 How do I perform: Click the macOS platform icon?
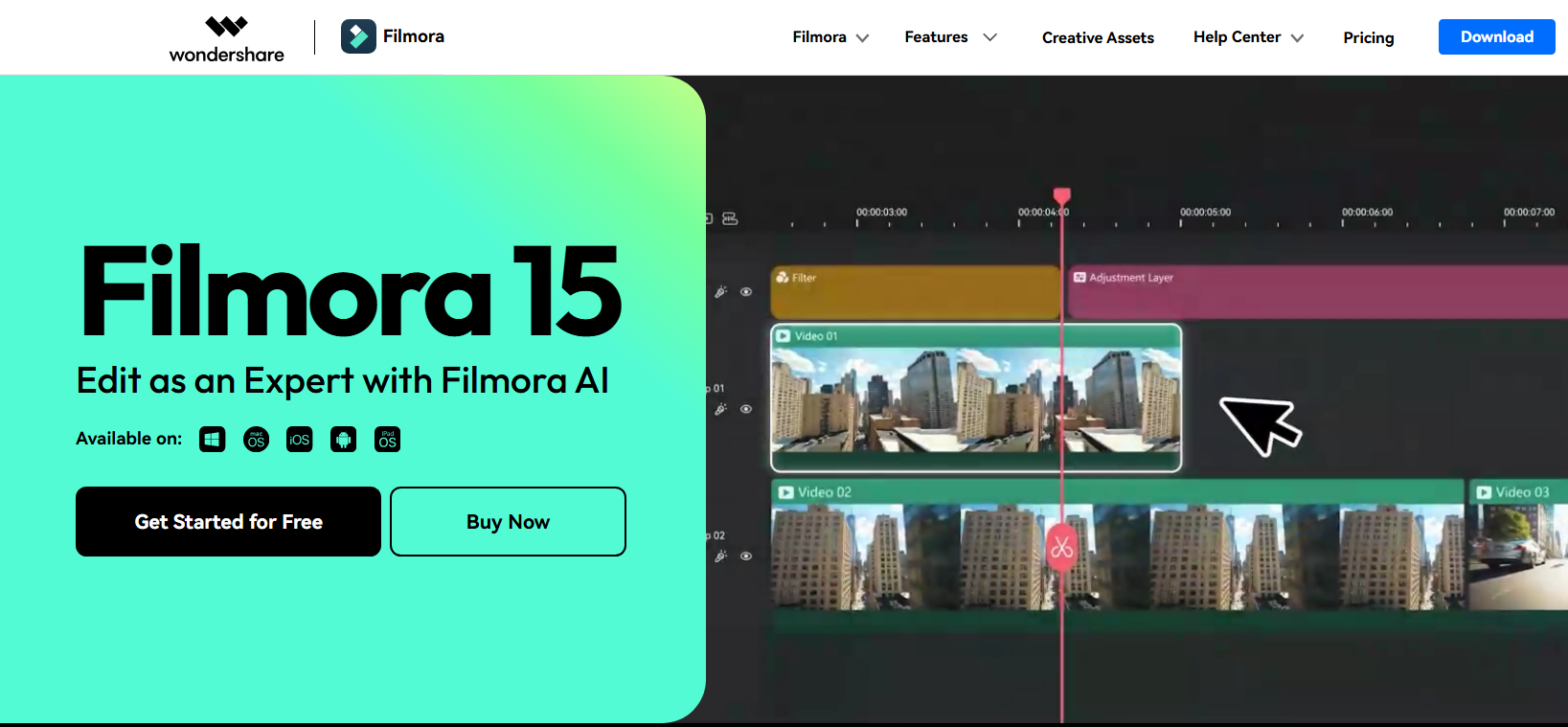(256, 440)
